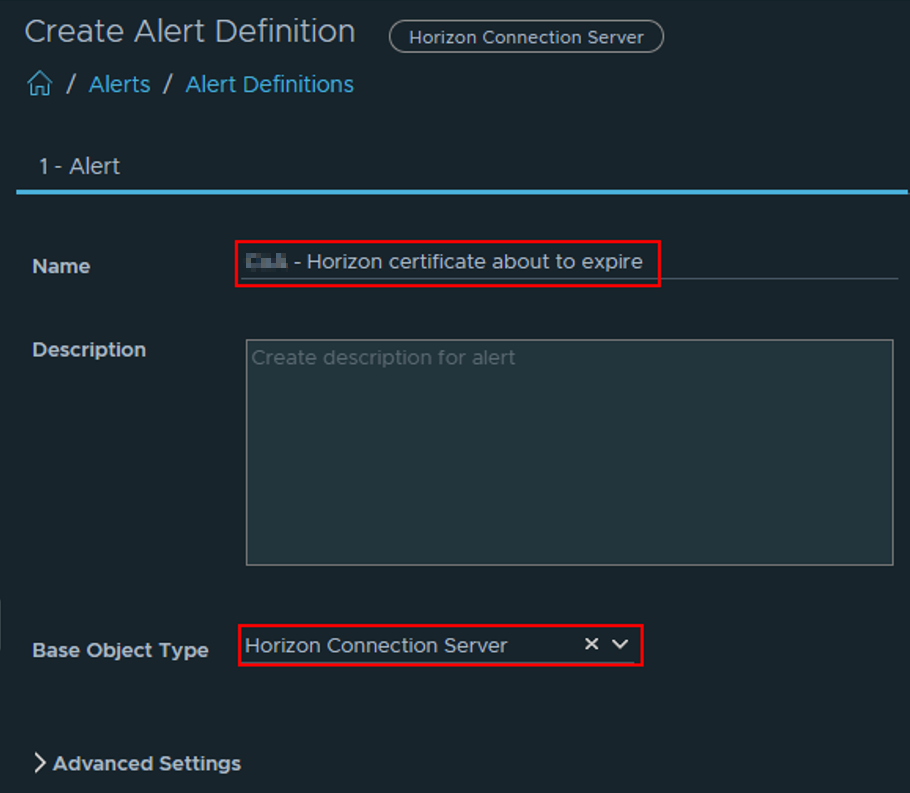Click the Description field label

(x=89, y=349)
